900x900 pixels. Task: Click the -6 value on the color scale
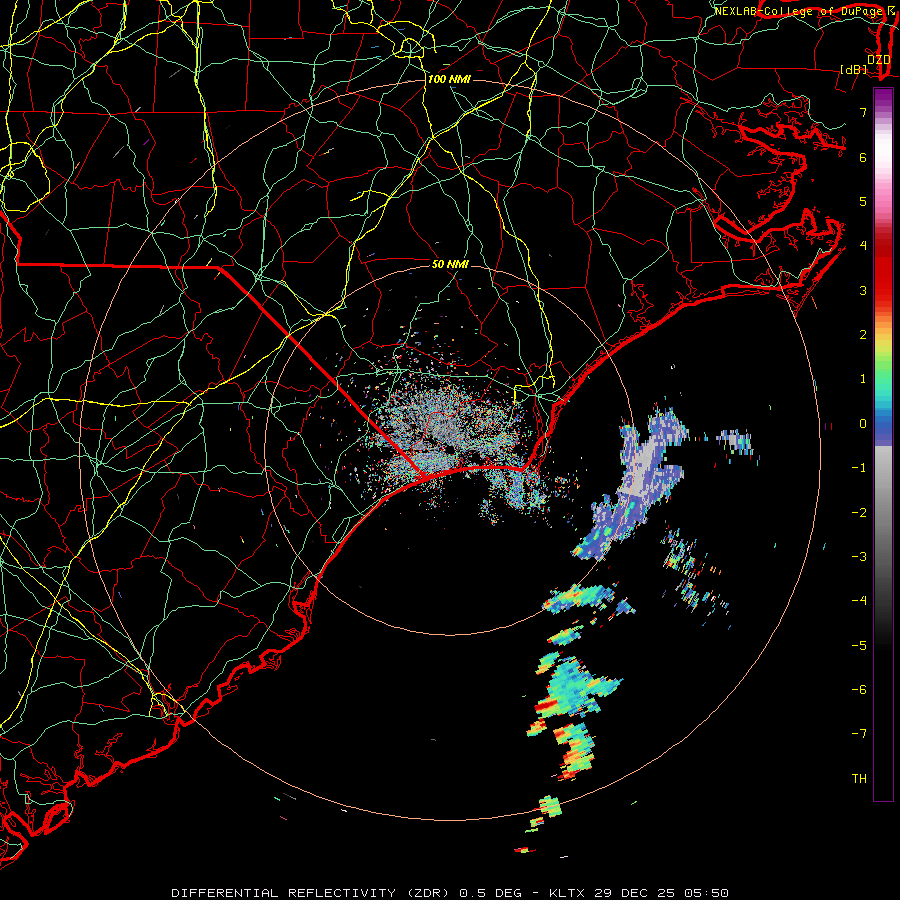pyautogui.click(x=859, y=690)
